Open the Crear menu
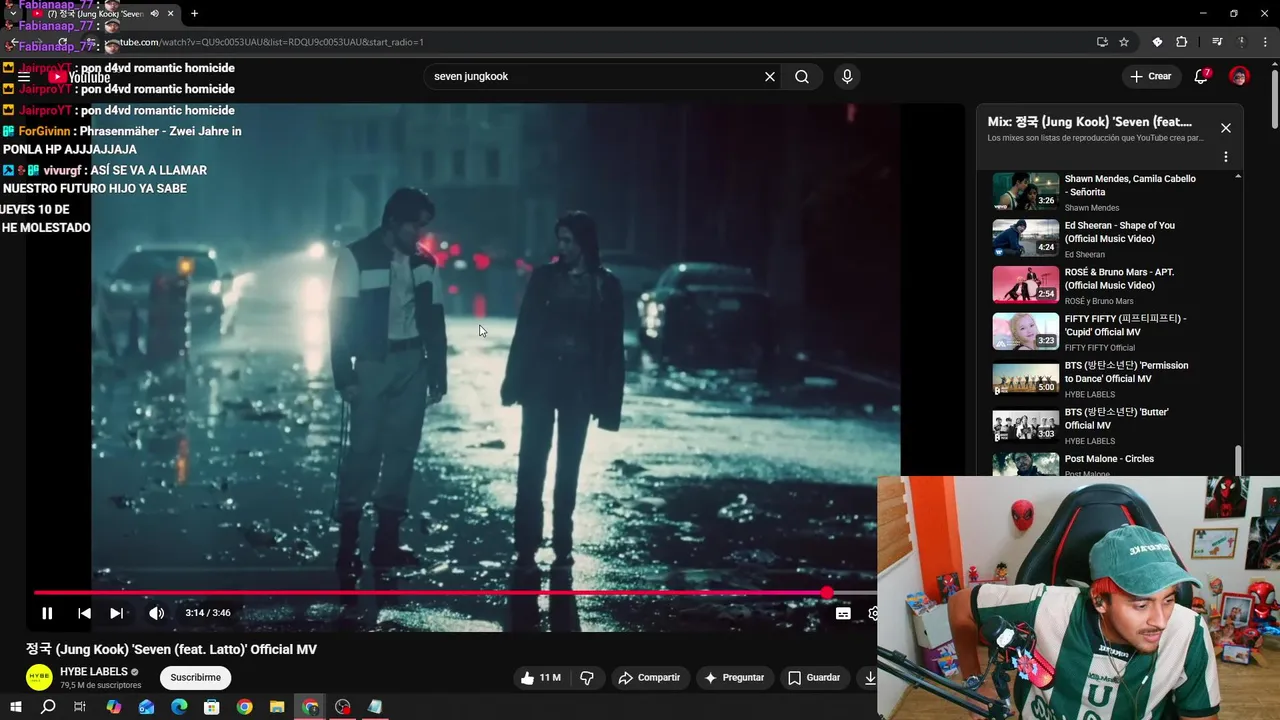 (1150, 77)
